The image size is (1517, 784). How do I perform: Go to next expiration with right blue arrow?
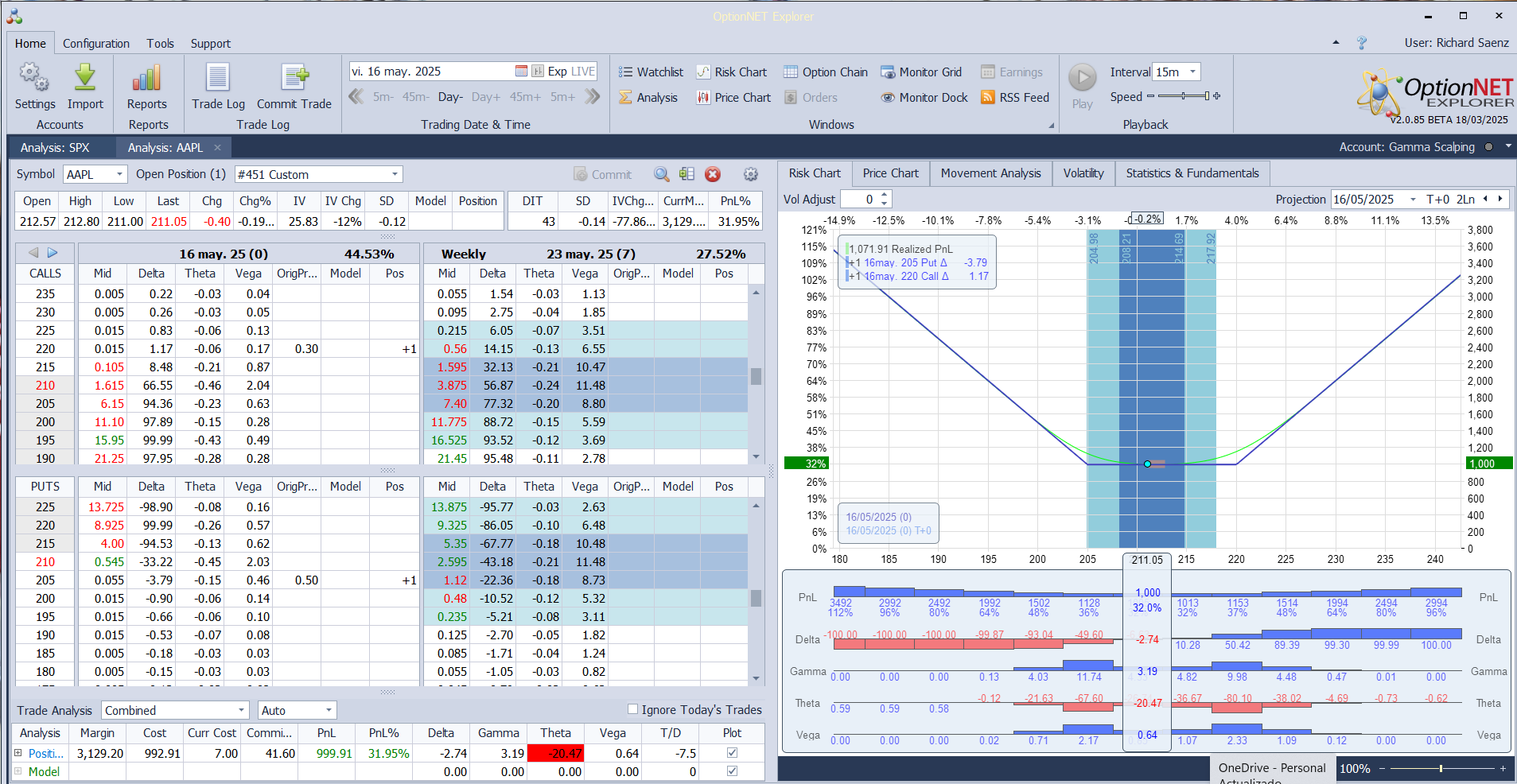(x=53, y=253)
